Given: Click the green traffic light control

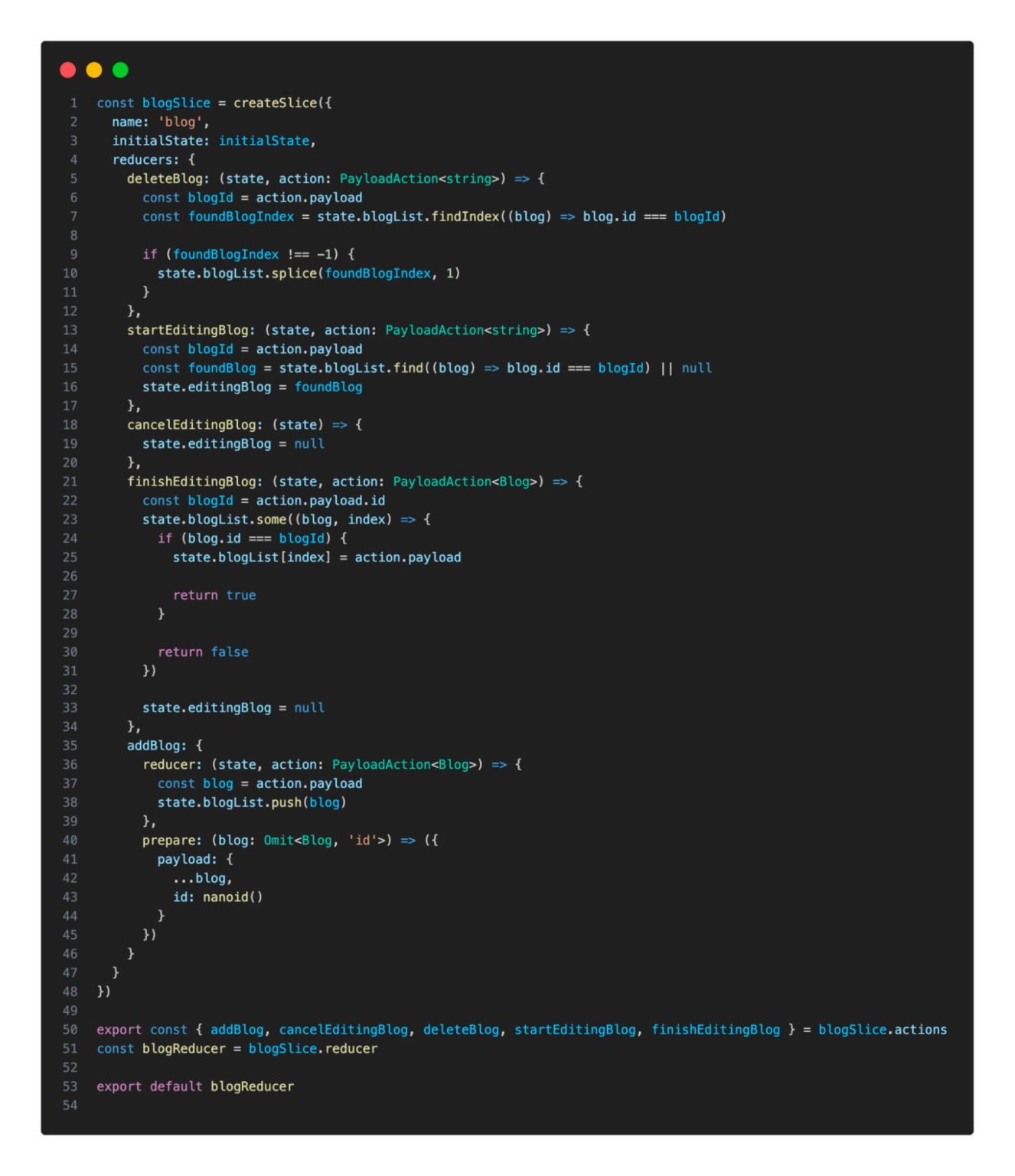Looking at the screenshot, I should [119, 70].
